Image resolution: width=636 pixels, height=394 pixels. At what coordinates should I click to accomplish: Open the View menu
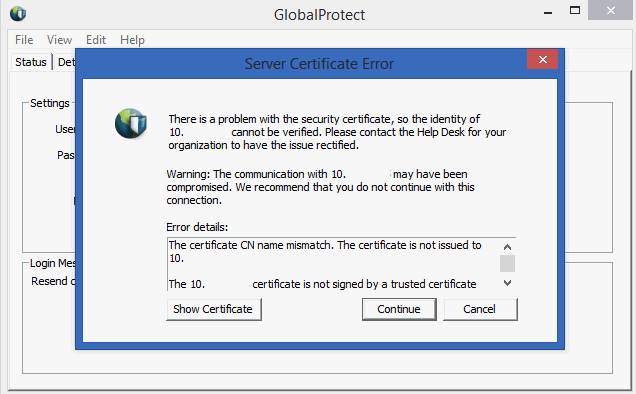point(59,40)
